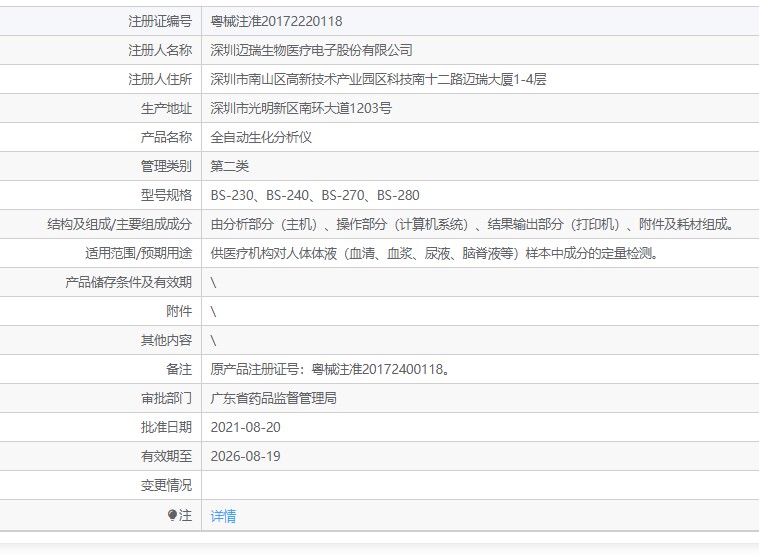Screen dimensions: 759x558
Task: Click the 适用范围/预期用途 label
Action: pyautogui.click(x=138, y=254)
